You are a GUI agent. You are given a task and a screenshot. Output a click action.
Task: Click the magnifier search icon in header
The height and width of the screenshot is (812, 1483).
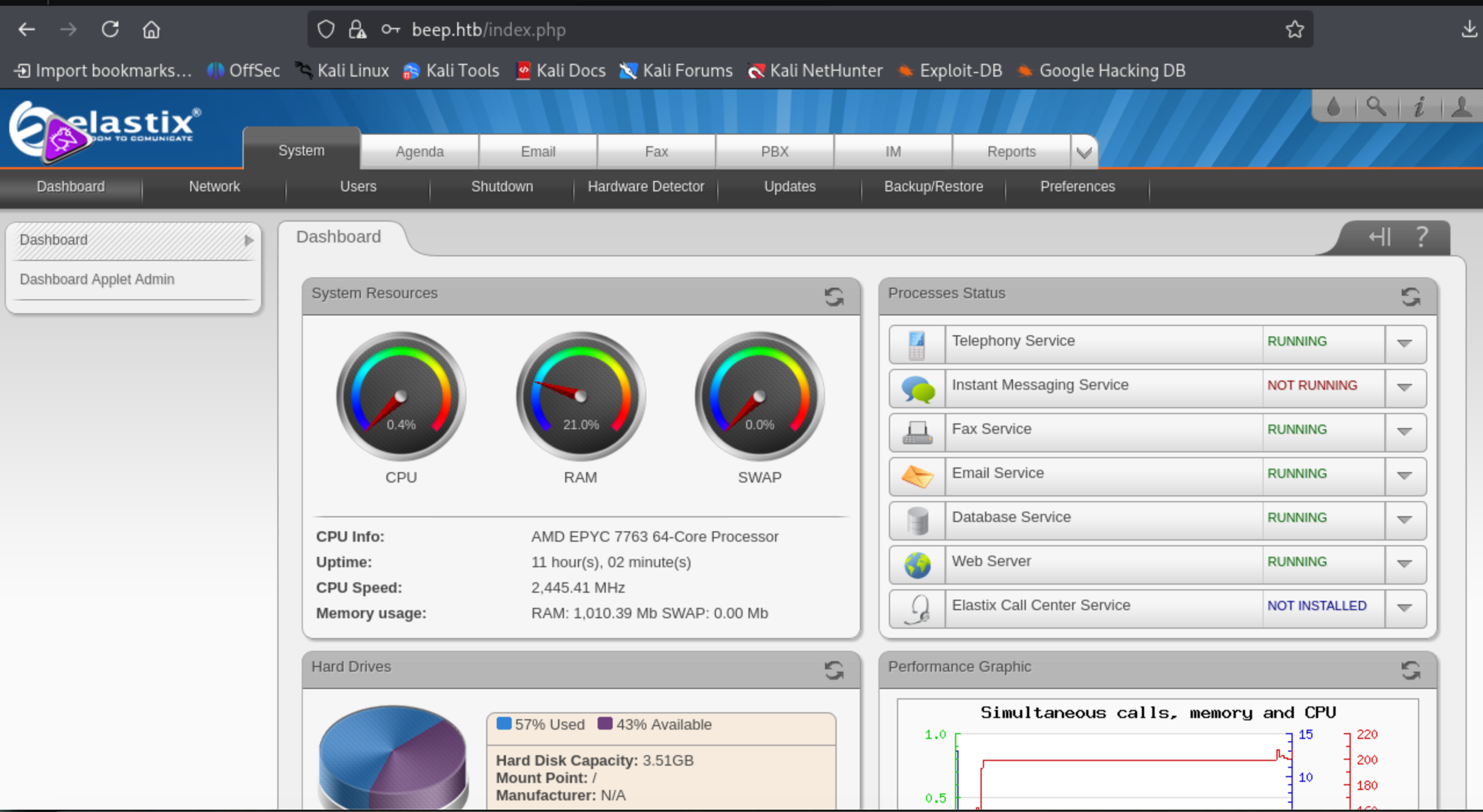click(1376, 107)
